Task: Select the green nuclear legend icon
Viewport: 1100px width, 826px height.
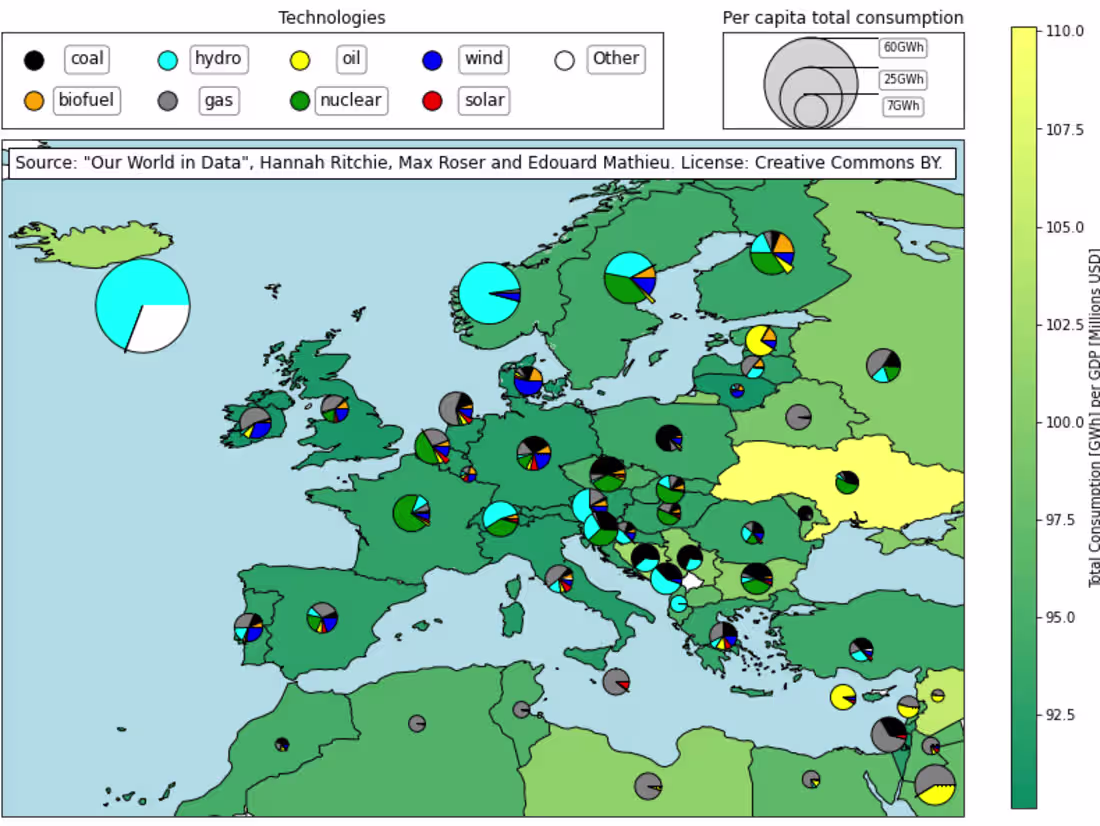Action: click(x=299, y=100)
